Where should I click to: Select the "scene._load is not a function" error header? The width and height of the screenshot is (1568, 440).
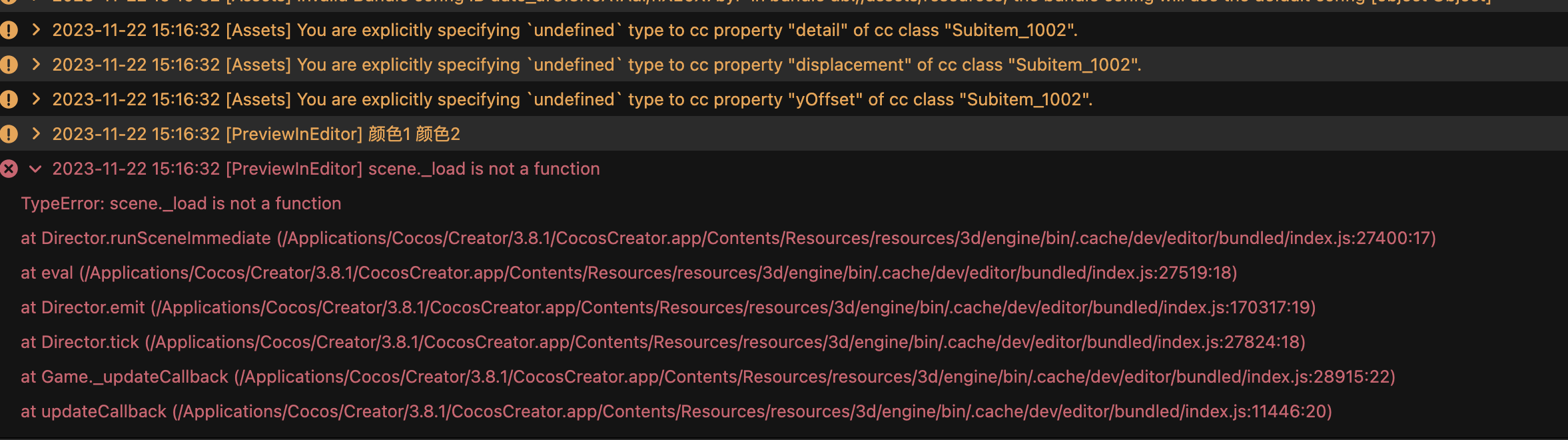(x=326, y=169)
